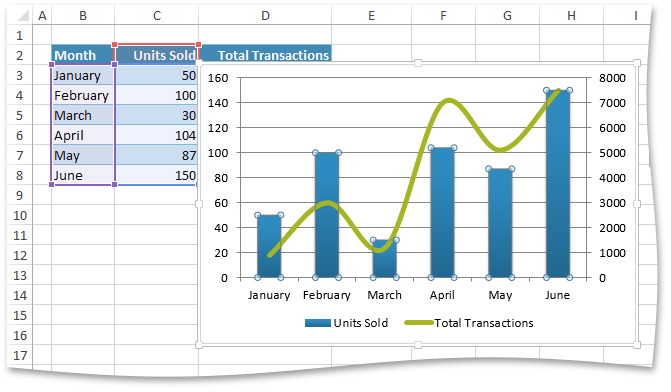The image size is (671, 392).
Task: Click the select-all corner triangle icon
Action: (23, 15)
